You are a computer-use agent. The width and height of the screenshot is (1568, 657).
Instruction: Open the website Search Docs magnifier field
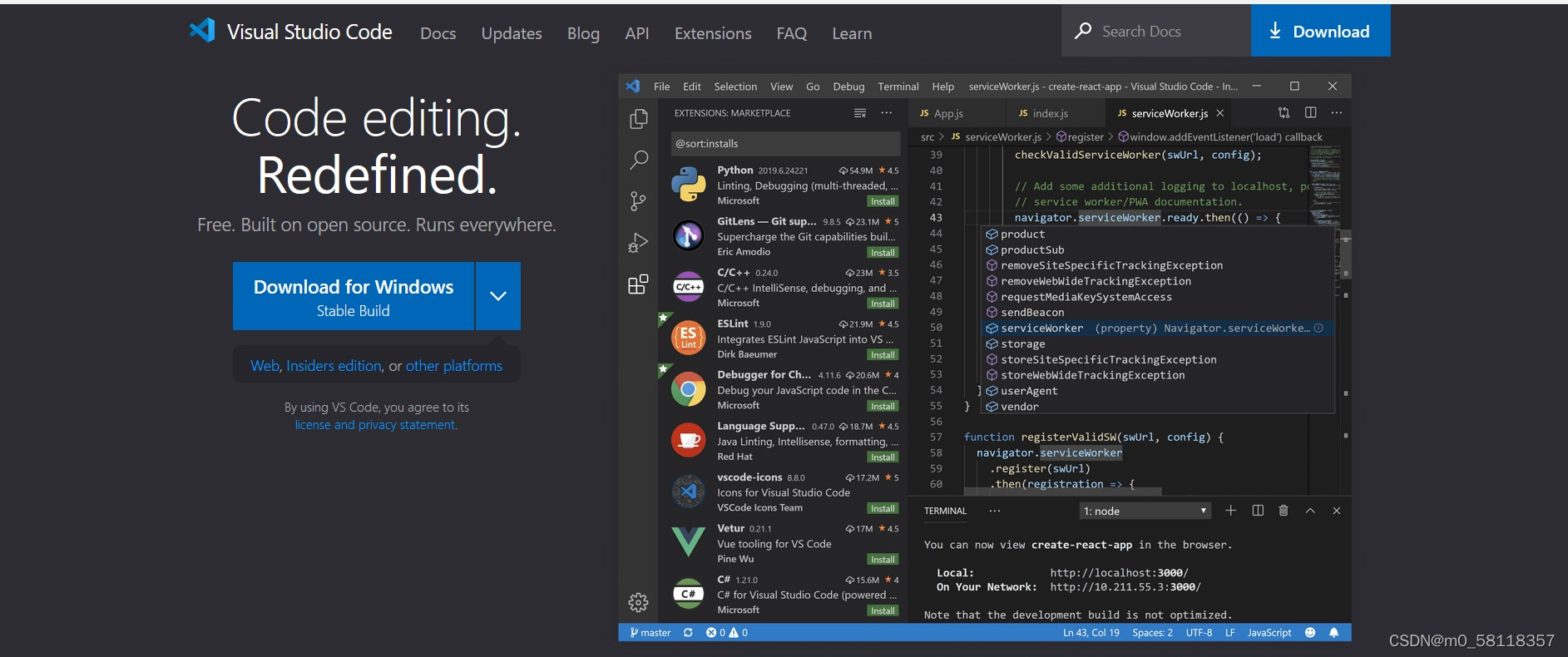point(1156,31)
